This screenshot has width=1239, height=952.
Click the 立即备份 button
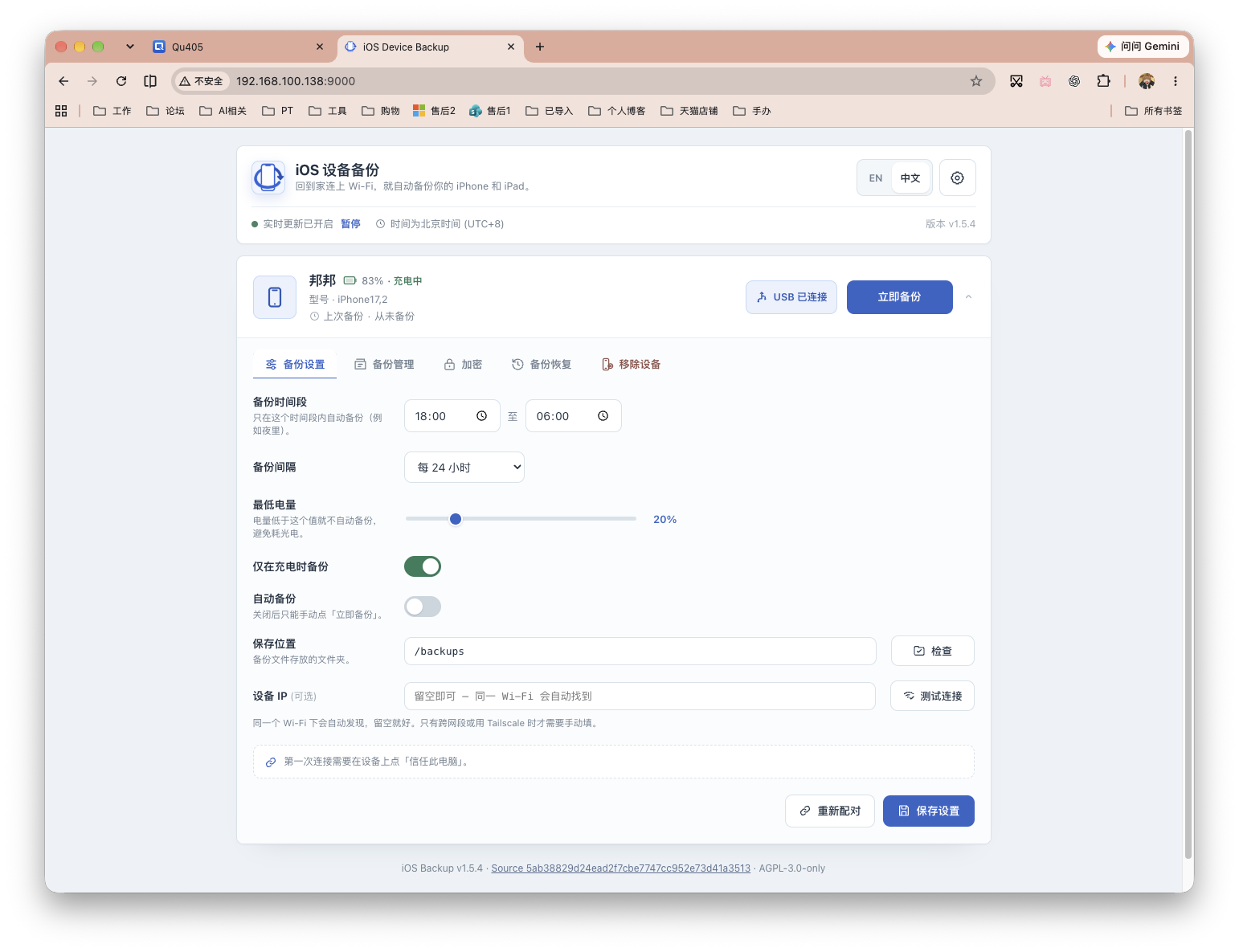tap(900, 297)
